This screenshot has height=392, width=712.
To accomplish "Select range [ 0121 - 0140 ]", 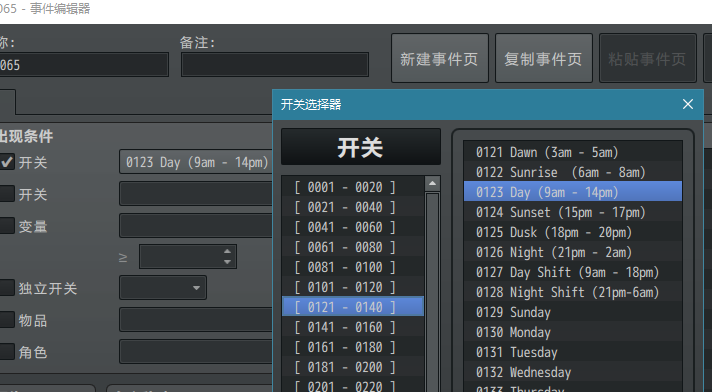I will (353, 307).
